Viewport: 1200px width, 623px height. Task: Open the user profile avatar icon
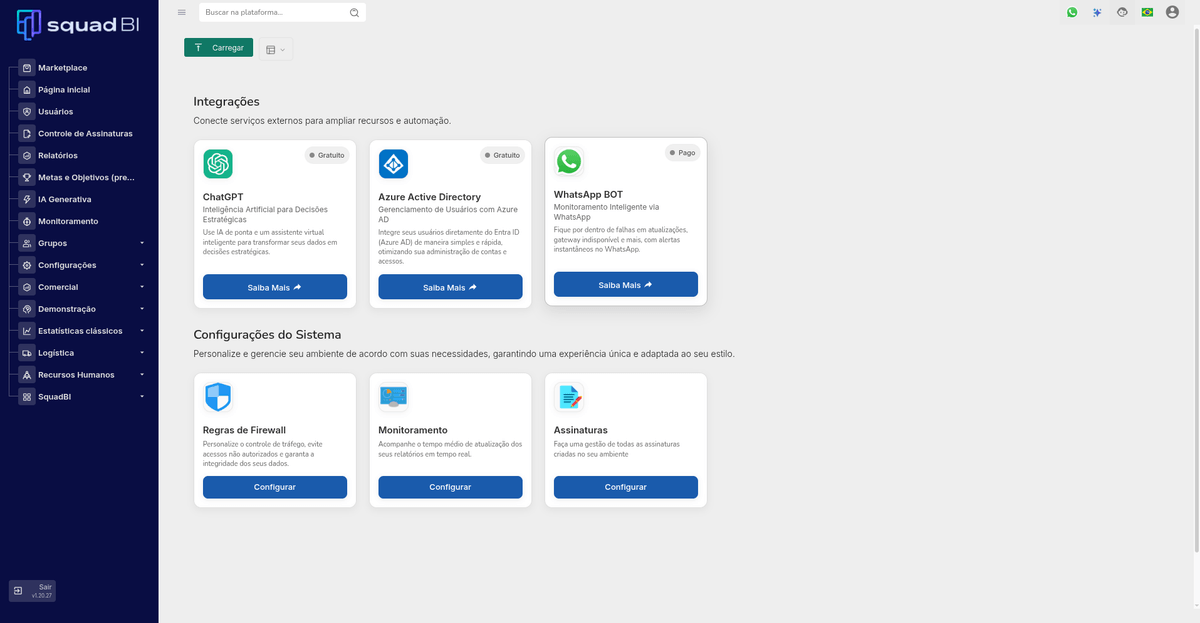(x=1172, y=12)
